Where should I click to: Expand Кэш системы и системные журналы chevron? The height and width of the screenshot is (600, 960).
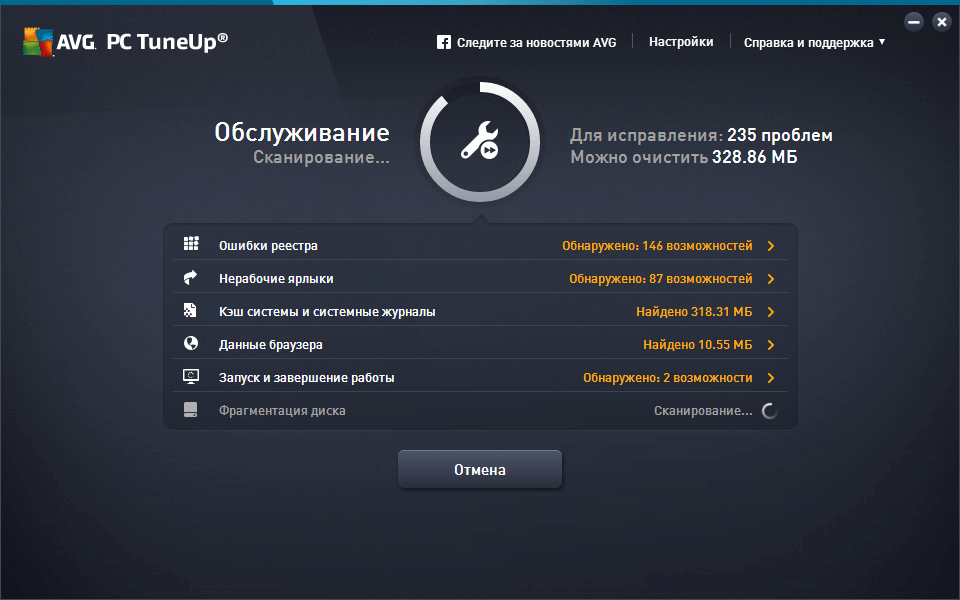771,312
